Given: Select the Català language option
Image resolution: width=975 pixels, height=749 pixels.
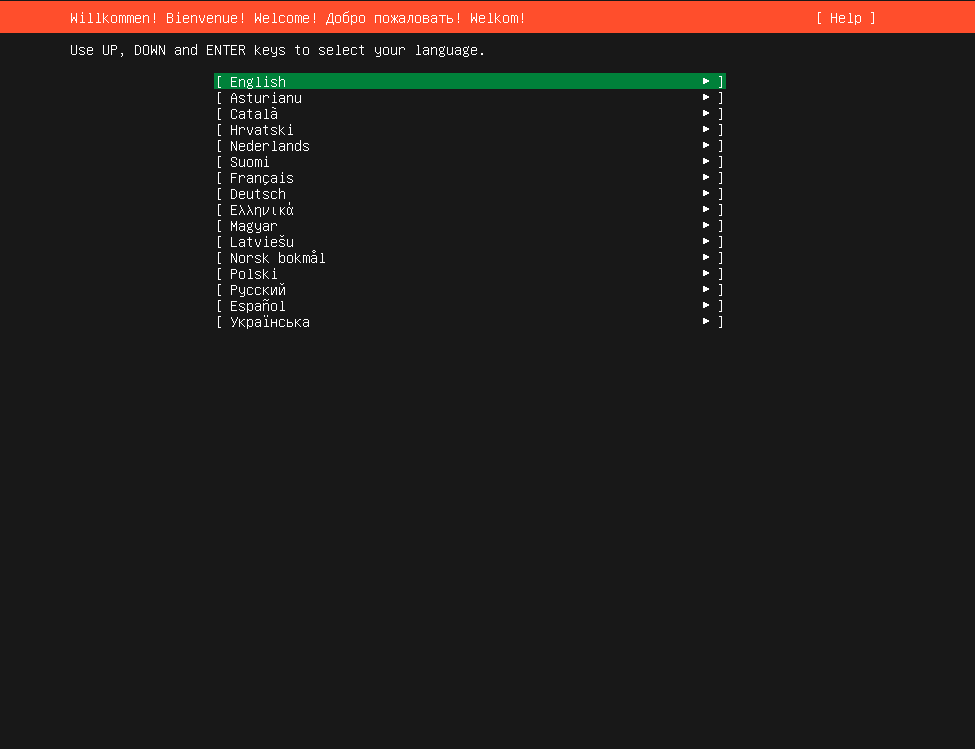Looking at the screenshot, I should pyautogui.click(x=254, y=114).
